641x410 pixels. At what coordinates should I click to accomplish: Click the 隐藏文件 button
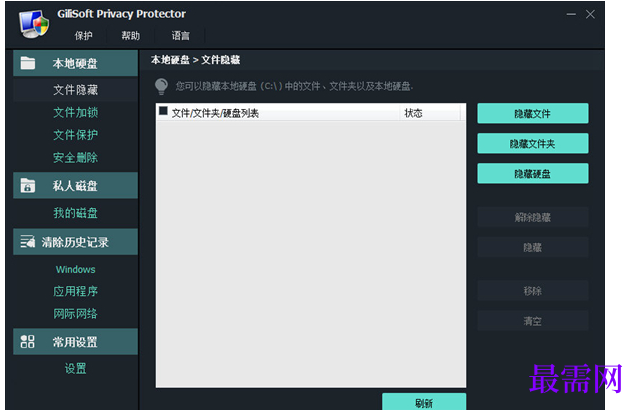[533, 113]
